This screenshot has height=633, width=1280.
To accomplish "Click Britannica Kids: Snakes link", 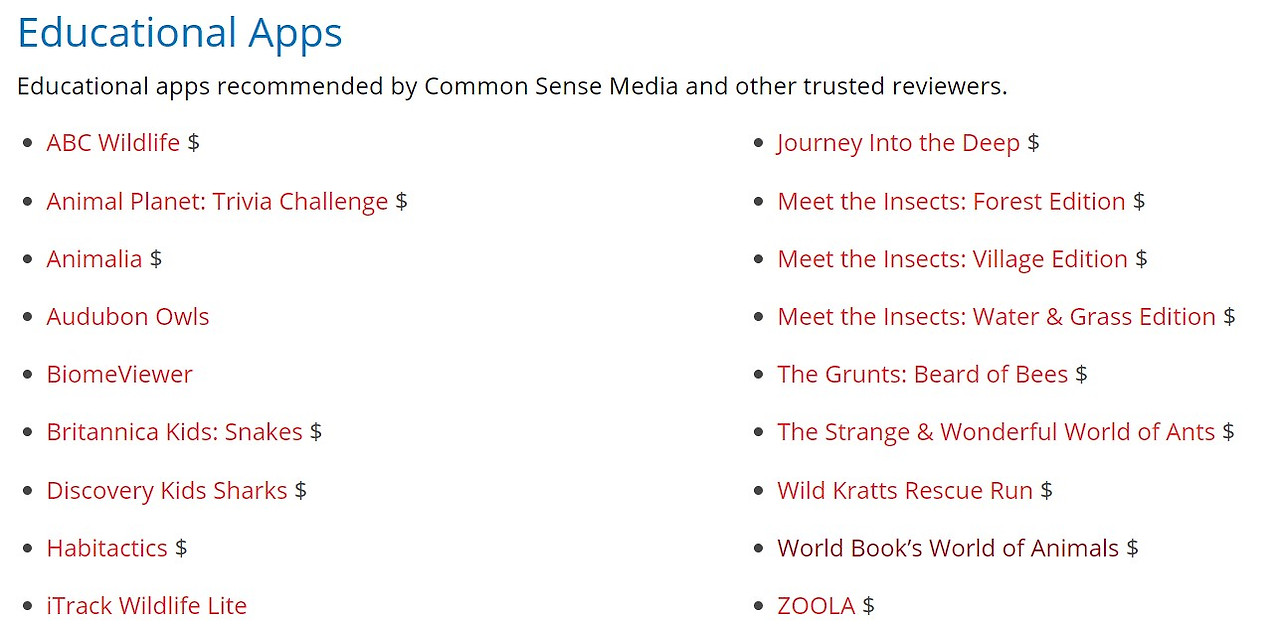I will 174,432.
